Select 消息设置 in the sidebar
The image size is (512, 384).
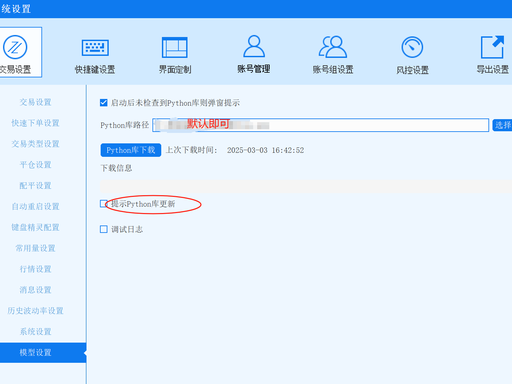tap(35, 290)
